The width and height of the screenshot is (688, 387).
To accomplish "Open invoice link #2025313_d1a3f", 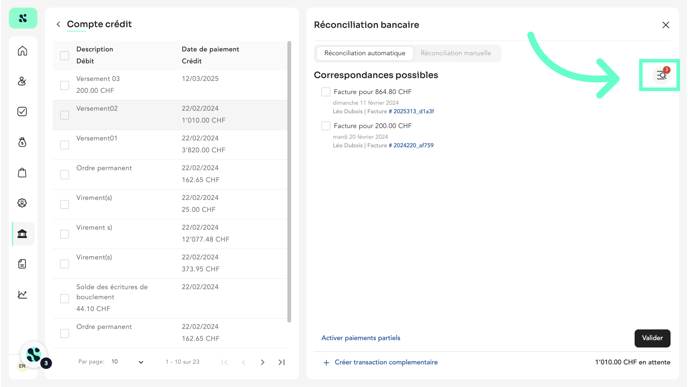I will (412, 111).
